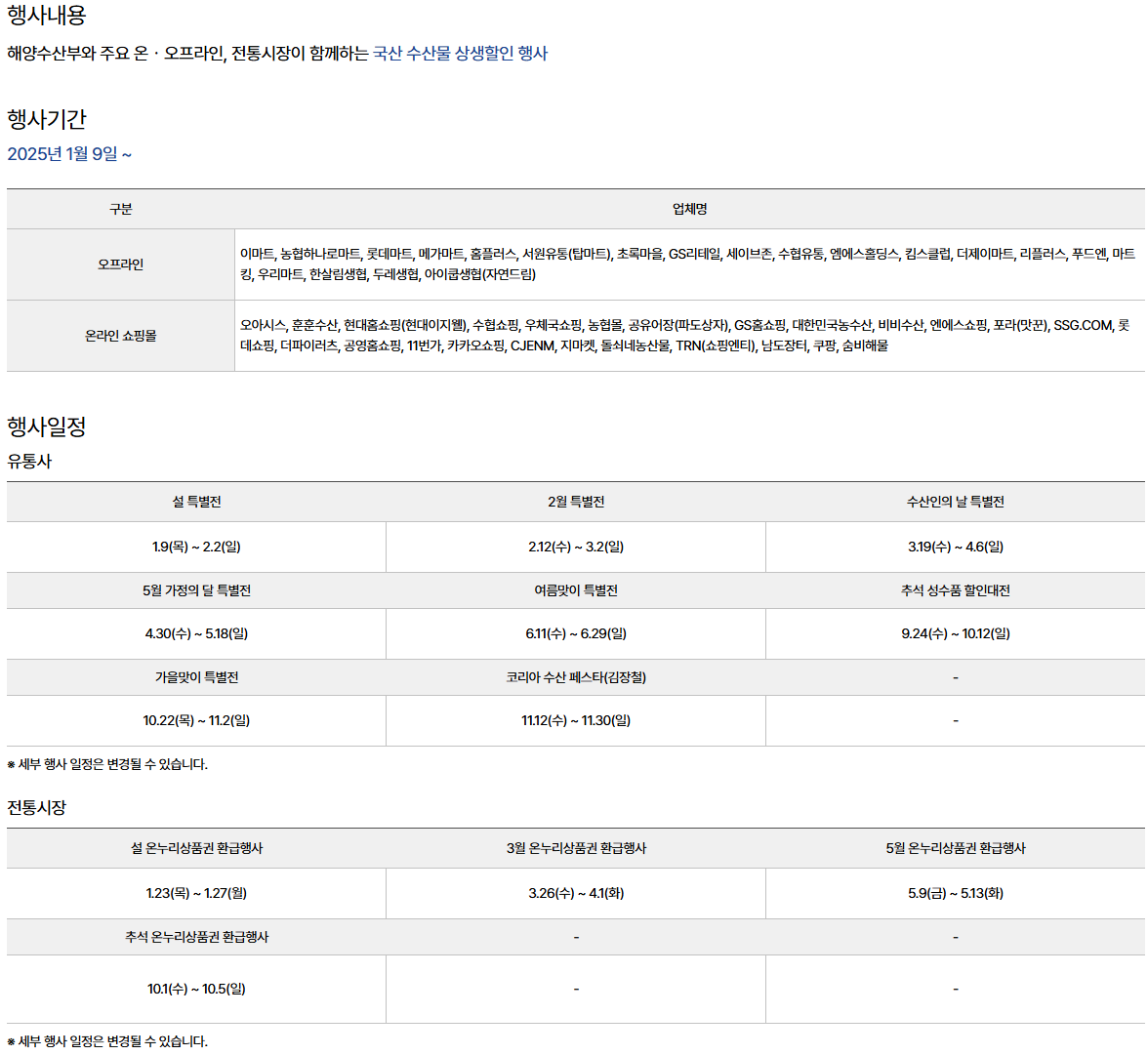1148x1055 pixels.
Task: Click the 업체명 column header
Action: 689,210
